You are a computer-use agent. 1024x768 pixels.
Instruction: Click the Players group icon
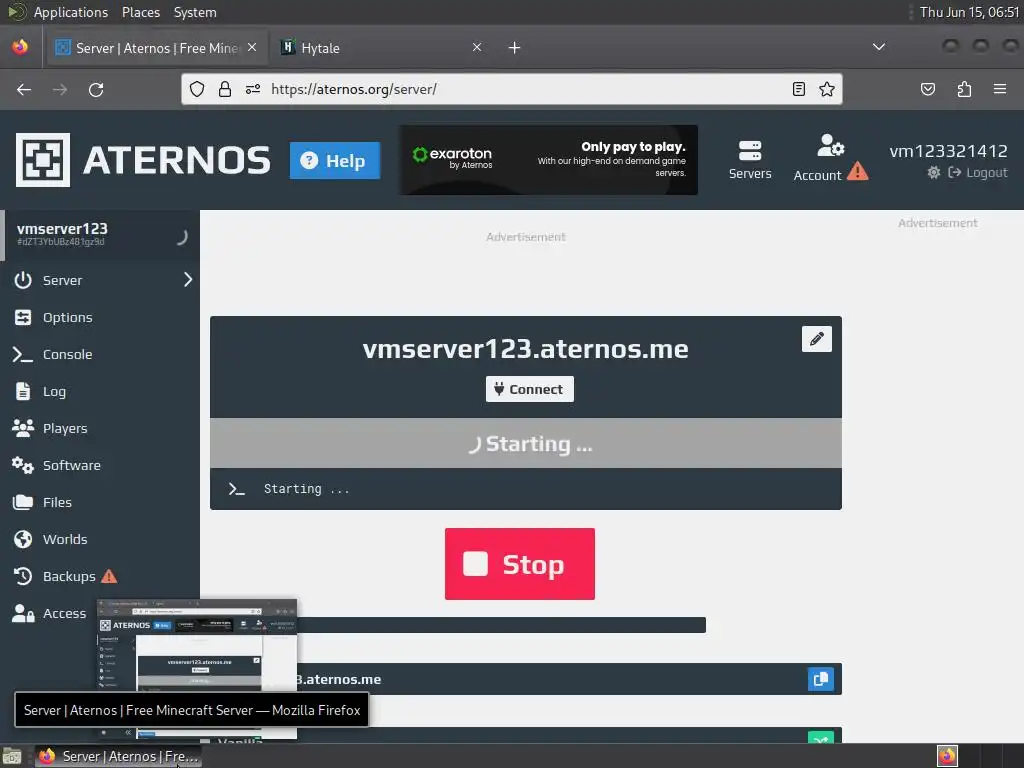click(23, 428)
